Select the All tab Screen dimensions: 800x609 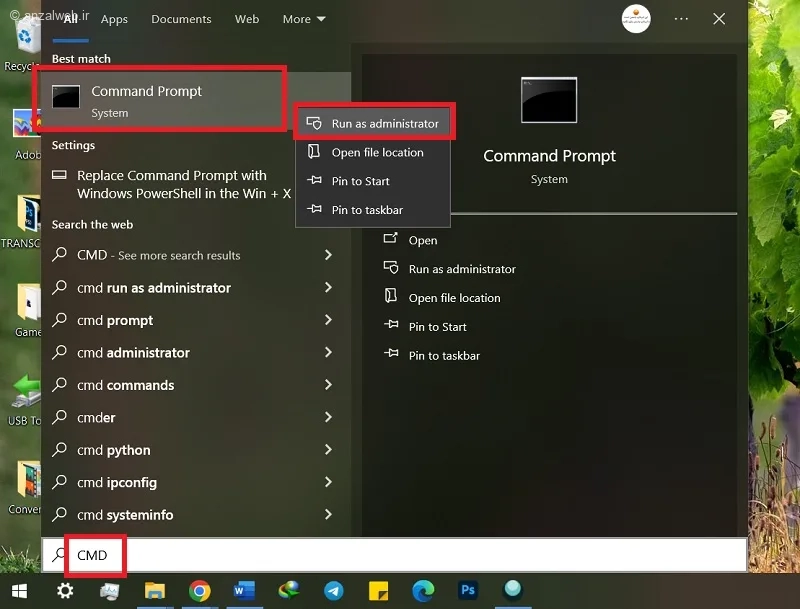pos(70,19)
